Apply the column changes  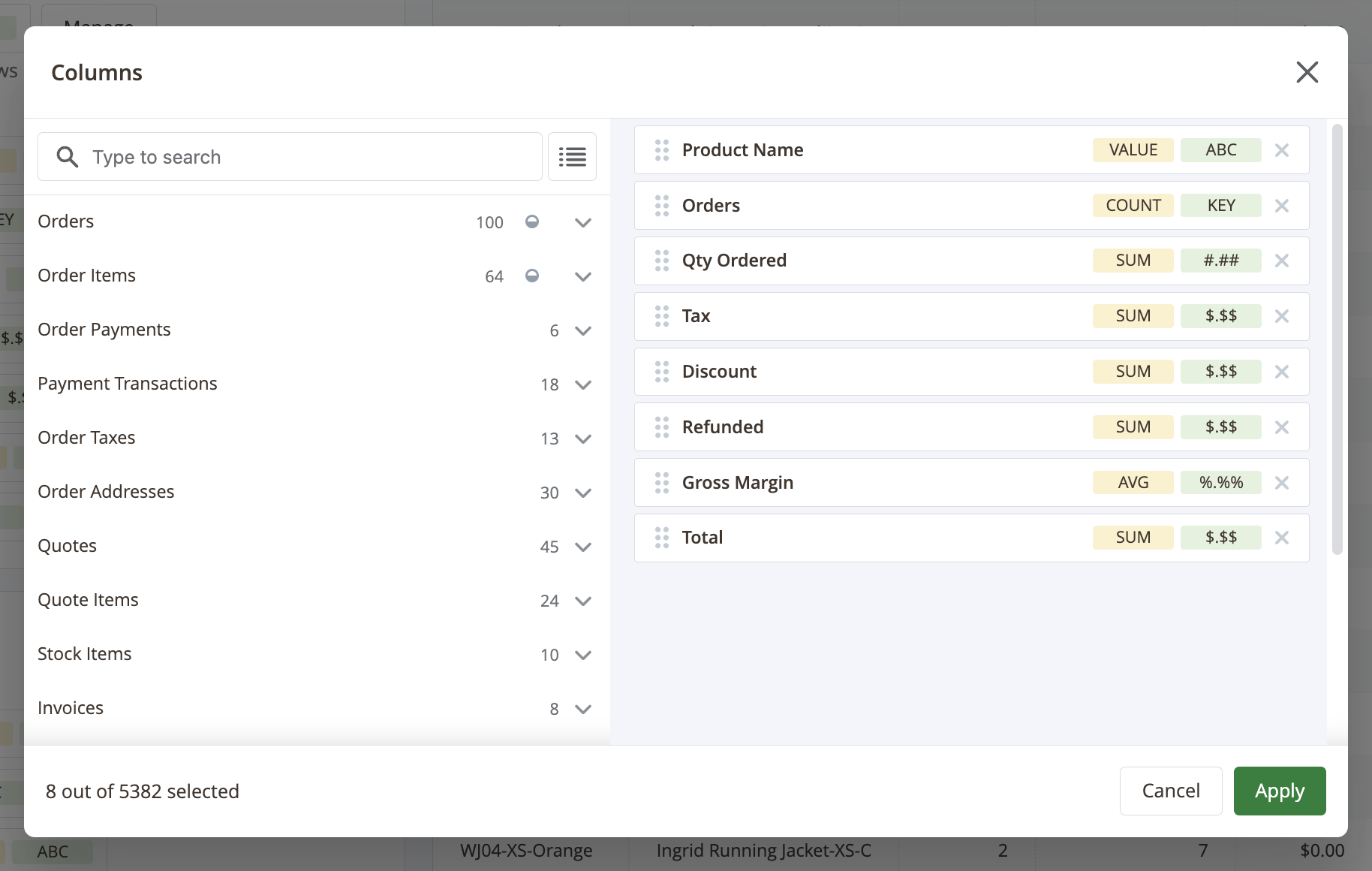[x=1279, y=791]
